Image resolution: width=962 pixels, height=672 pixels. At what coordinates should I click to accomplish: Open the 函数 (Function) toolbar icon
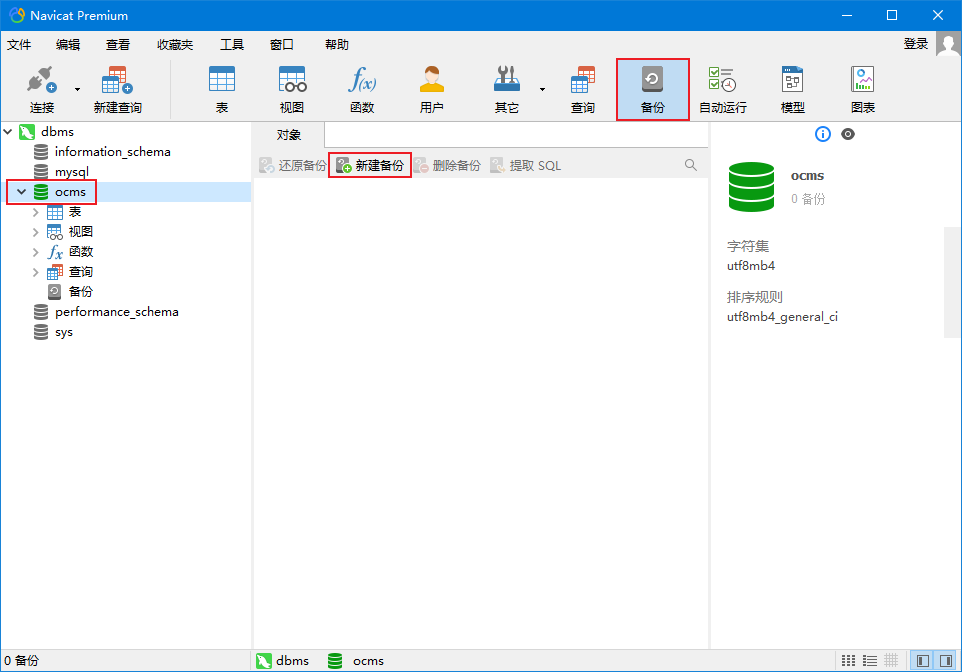tap(361, 89)
